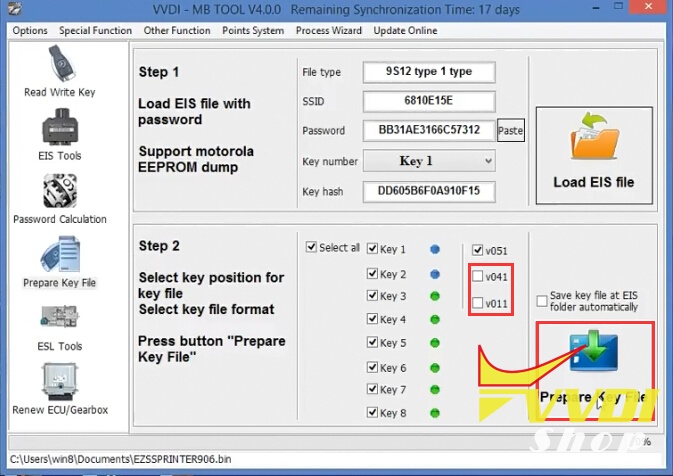Click Key 4 green status dot
Screen dimensions: 673x476
click(435, 319)
